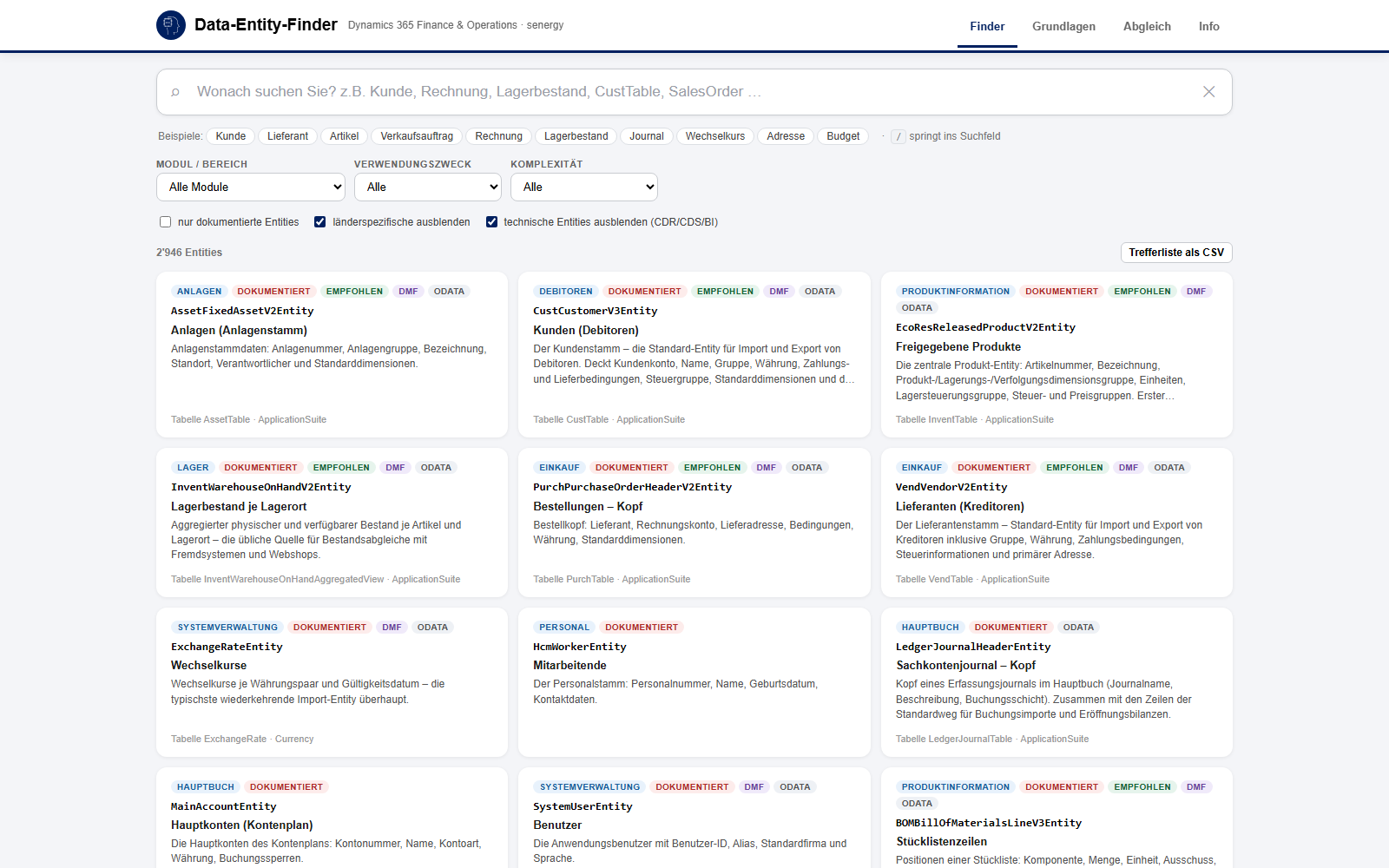This screenshot has height=868, width=1389.
Task: Select the 'Budget' example chip
Action: (x=843, y=136)
